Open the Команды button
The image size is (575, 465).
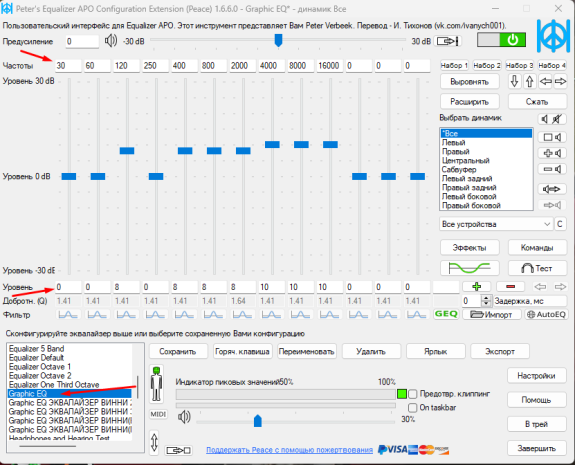click(x=537, y=248)
